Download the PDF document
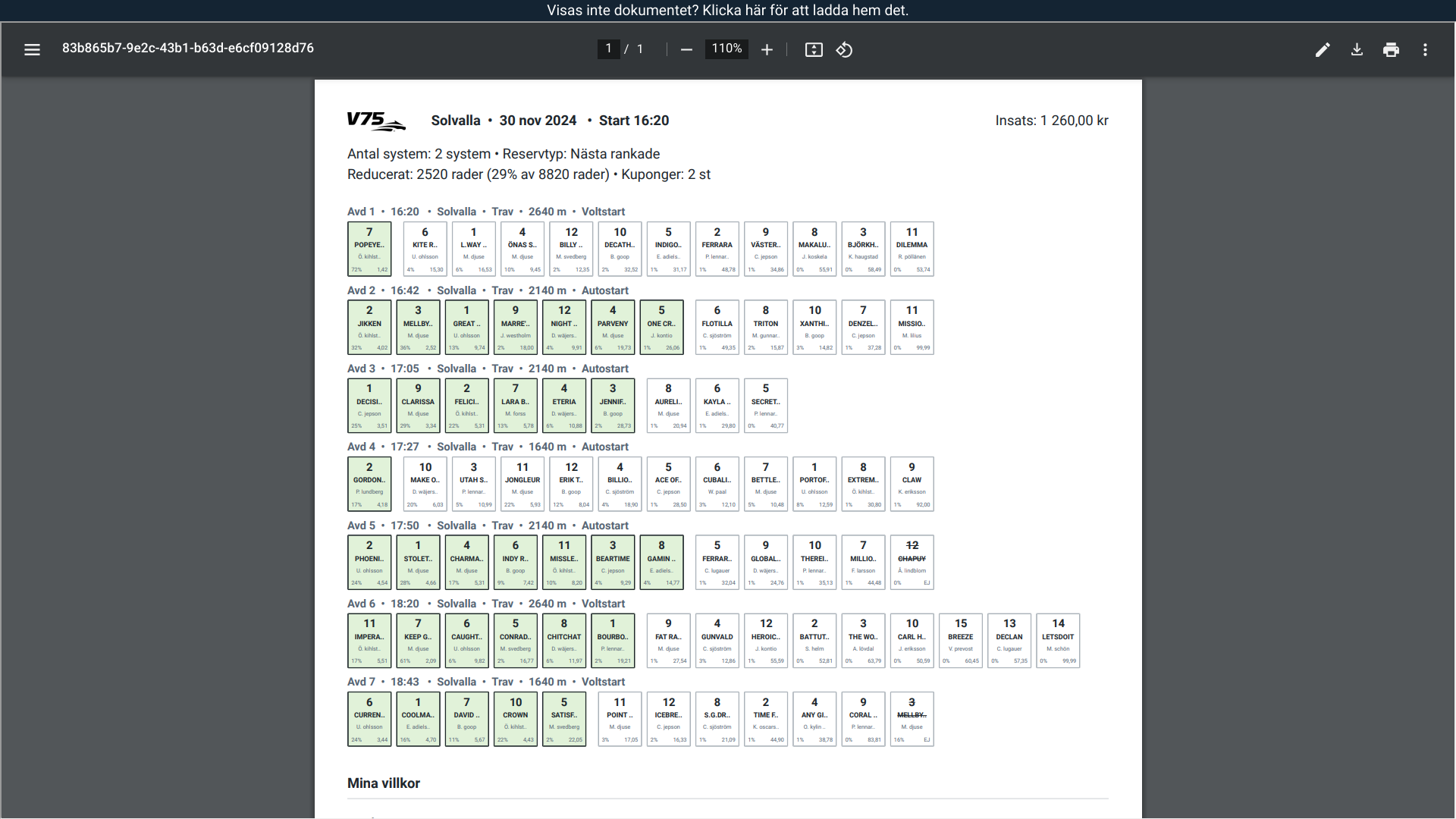 pos(1357,49)
